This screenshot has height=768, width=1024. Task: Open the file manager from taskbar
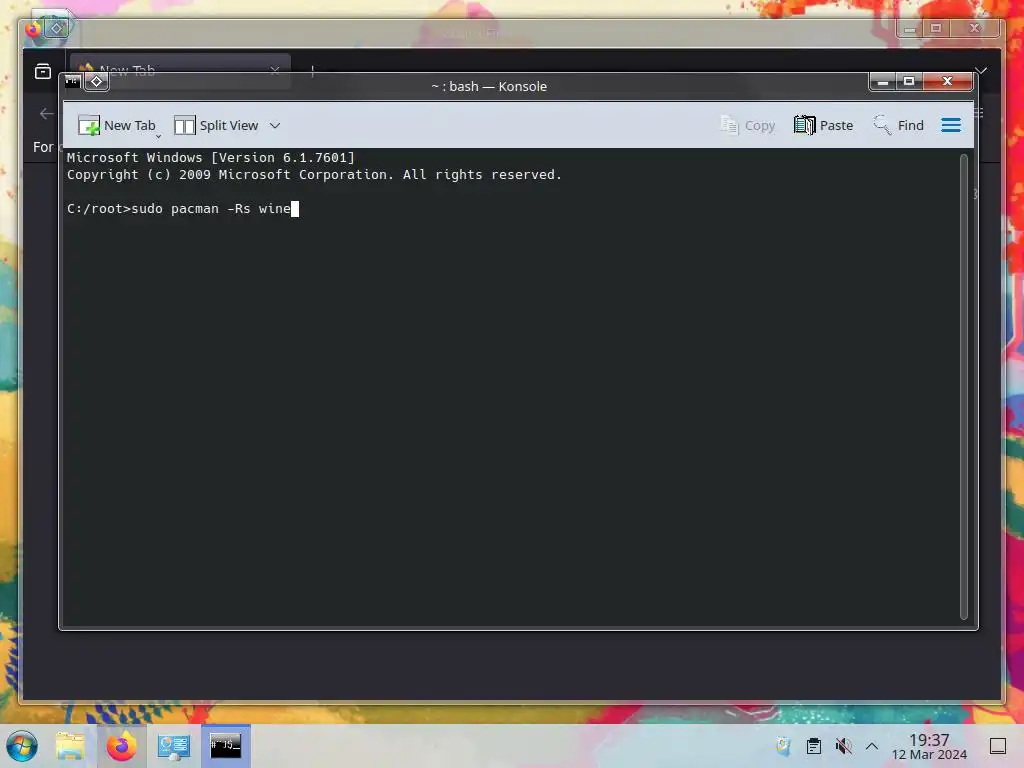(x=70, y=746)
